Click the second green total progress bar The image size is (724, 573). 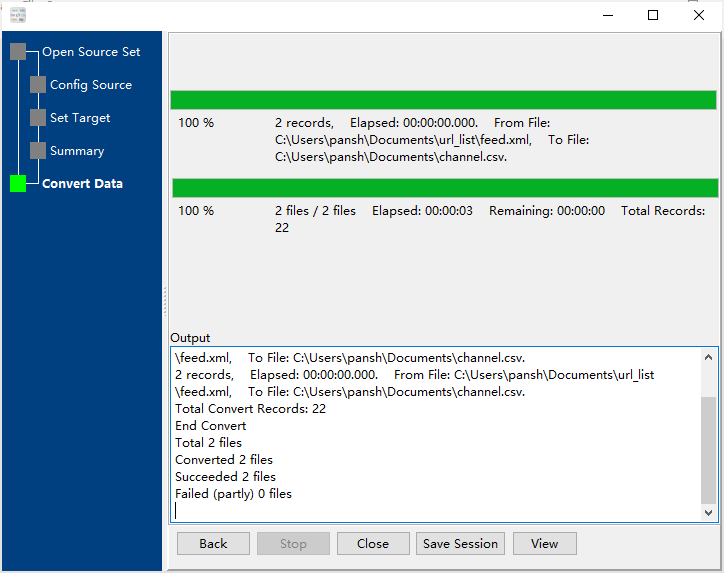coord(445,188)
